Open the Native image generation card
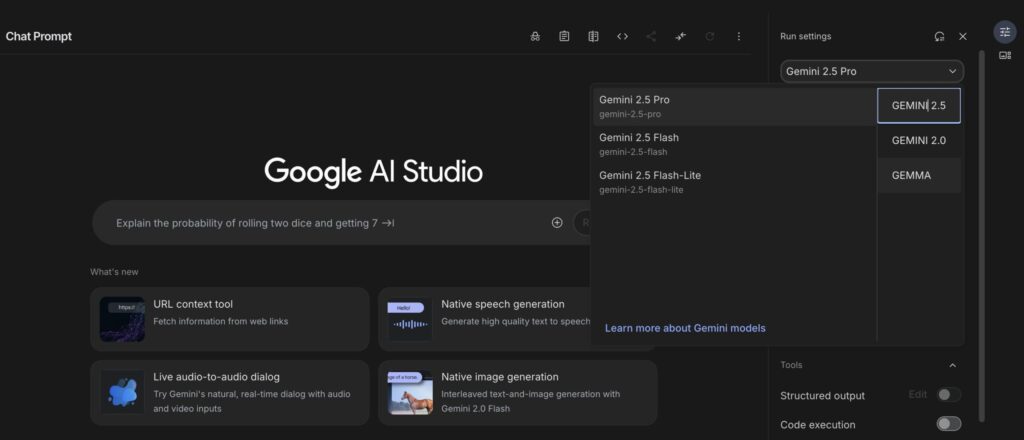 click(517, 392)
